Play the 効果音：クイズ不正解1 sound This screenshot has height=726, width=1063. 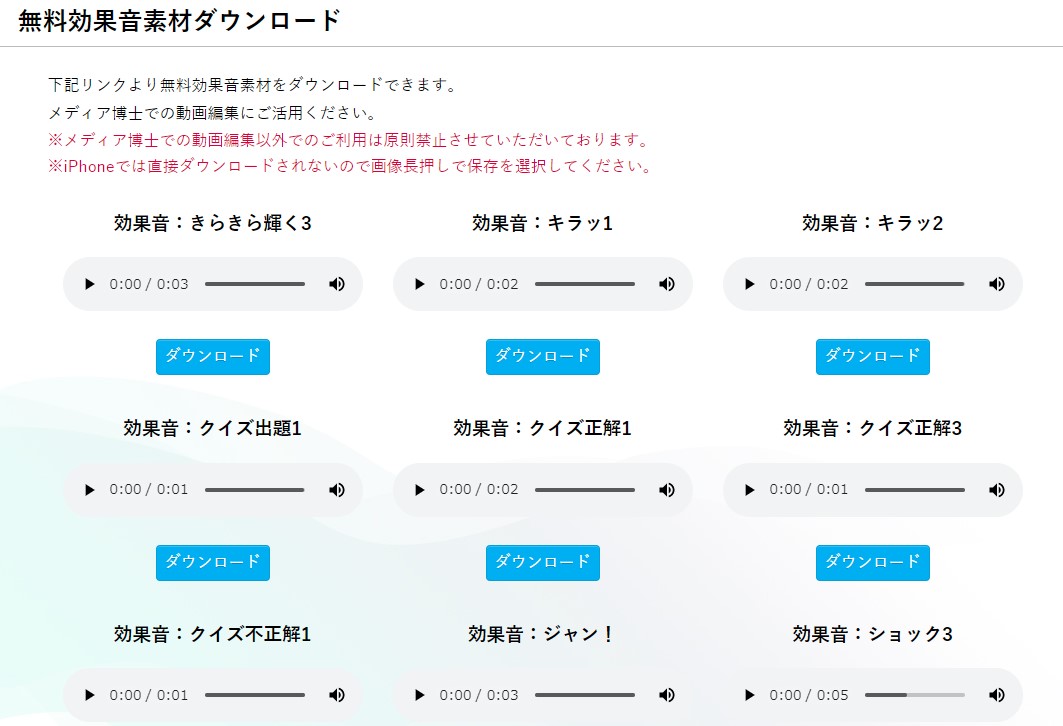tap(89, 695)
